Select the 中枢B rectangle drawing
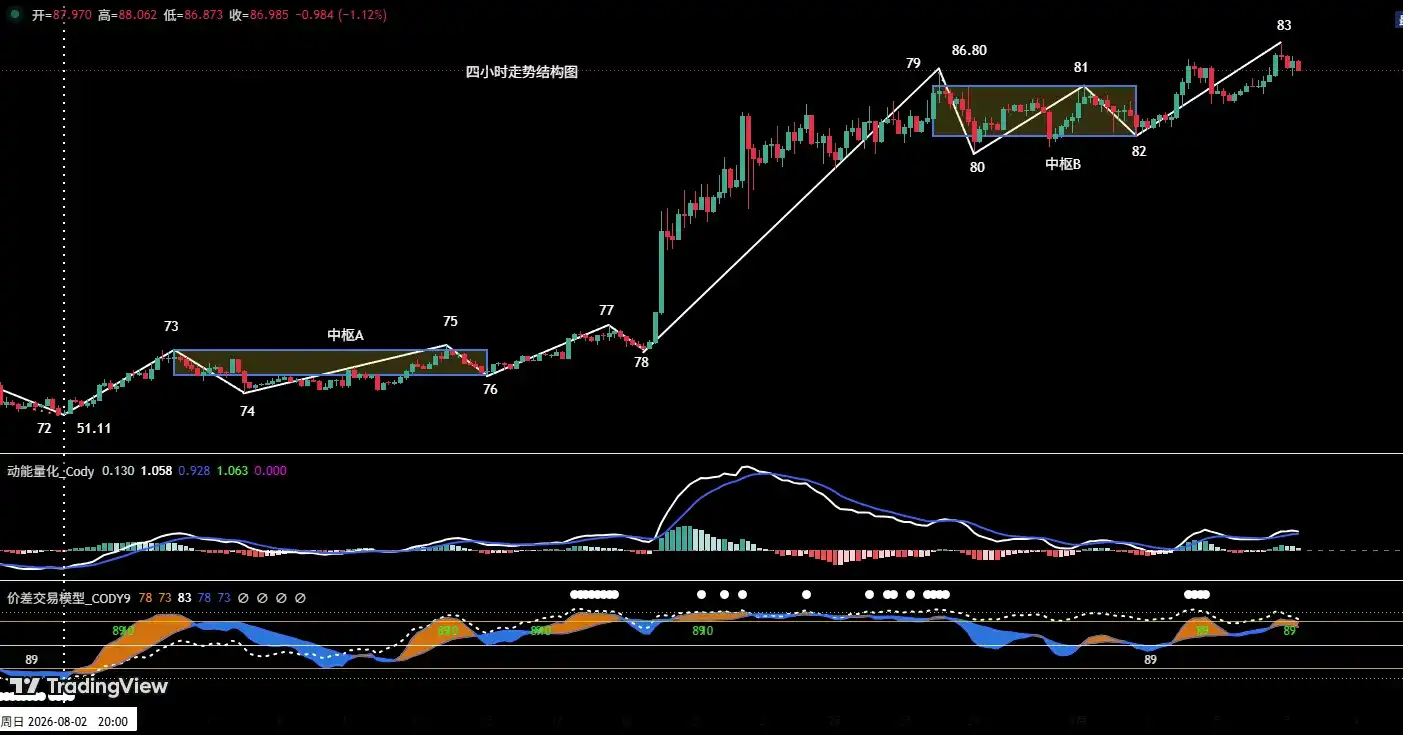 [1034, 111]
